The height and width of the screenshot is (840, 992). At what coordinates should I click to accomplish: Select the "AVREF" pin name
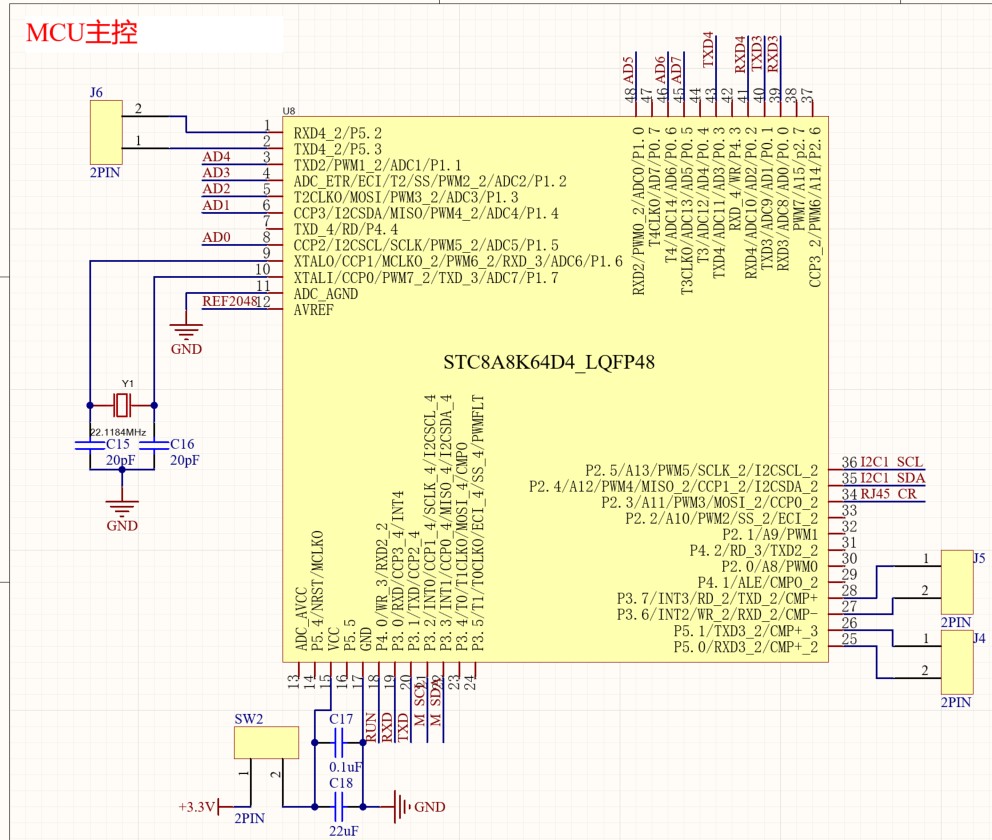(313, 310)
